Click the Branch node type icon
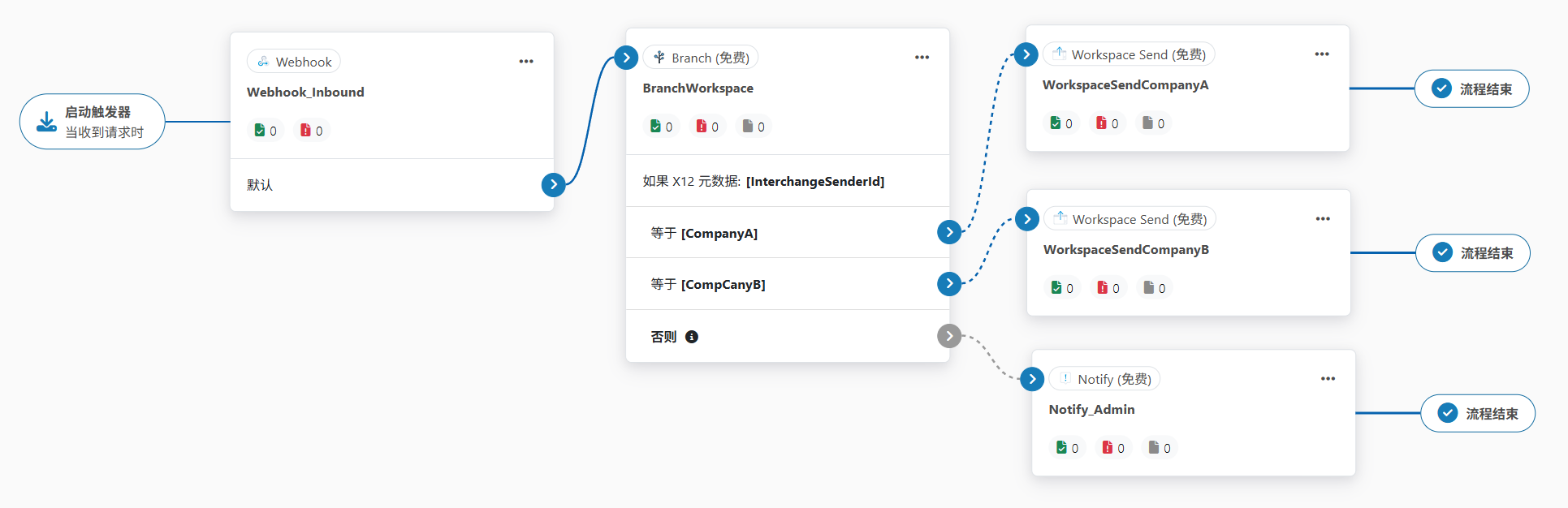The image size is (1568, 508). point(659,58)
